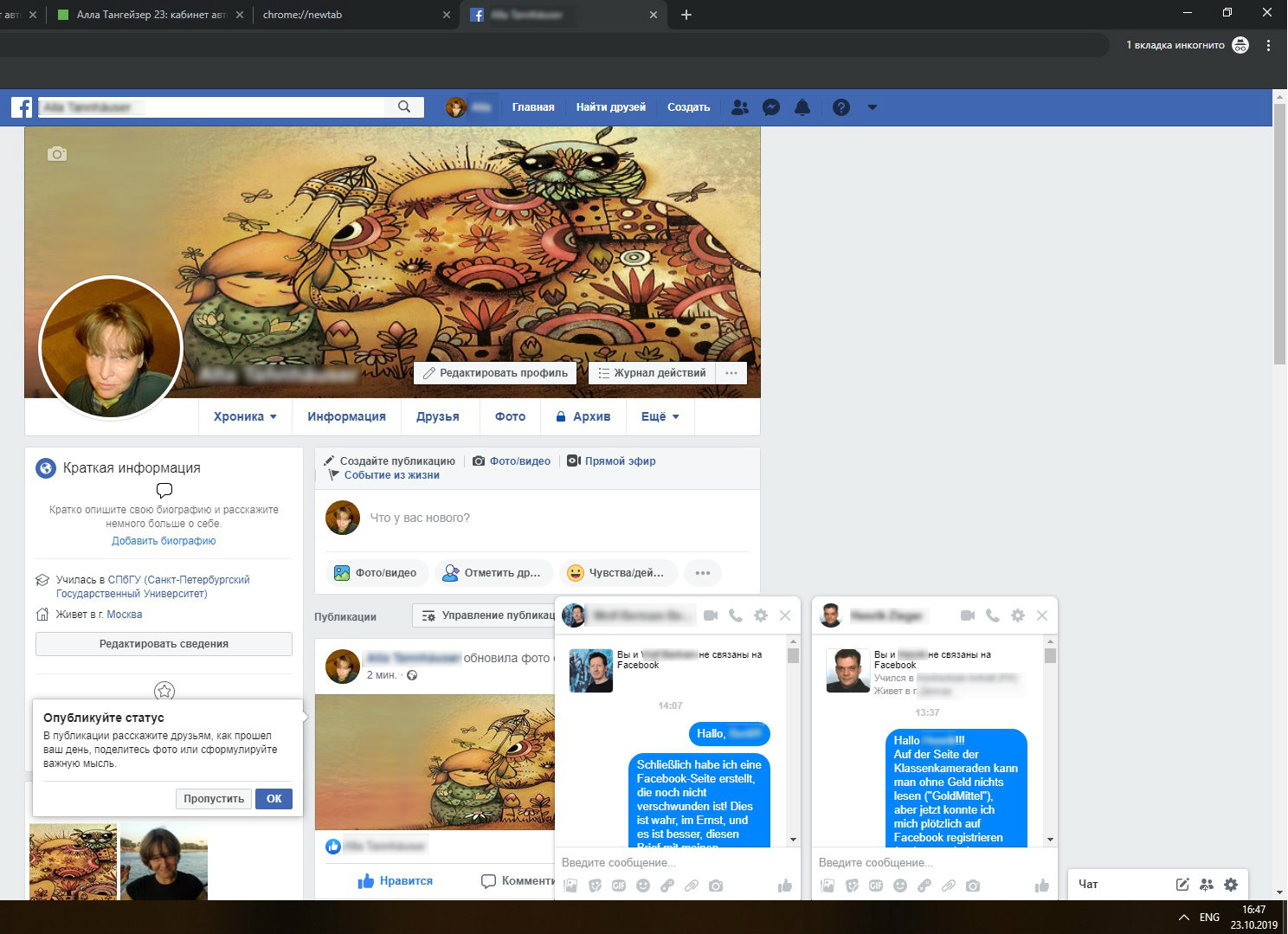Click the circular profile picture
Image resolution: width=1288 pixels, height=934 pixels.
coord(111,348)
